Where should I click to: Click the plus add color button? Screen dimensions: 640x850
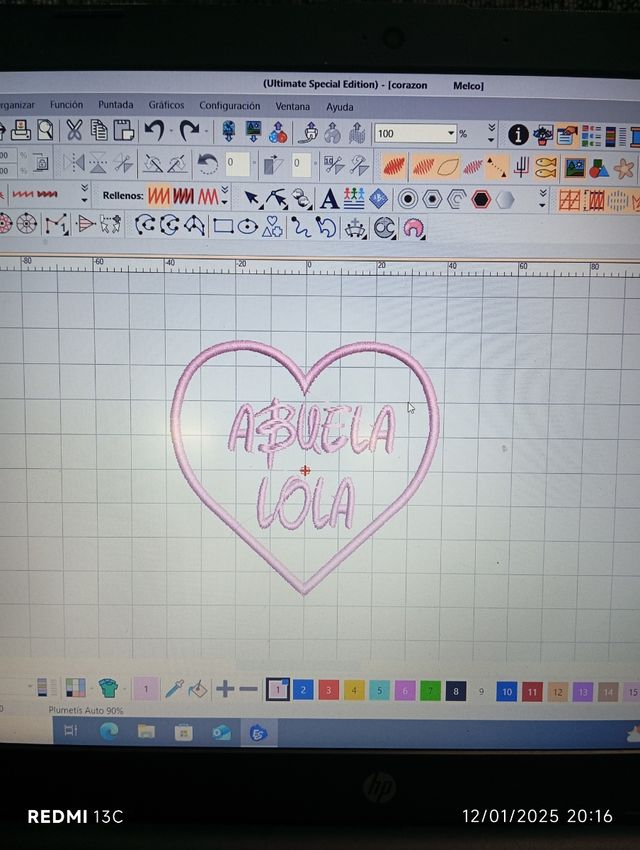[x=225, y=689]
